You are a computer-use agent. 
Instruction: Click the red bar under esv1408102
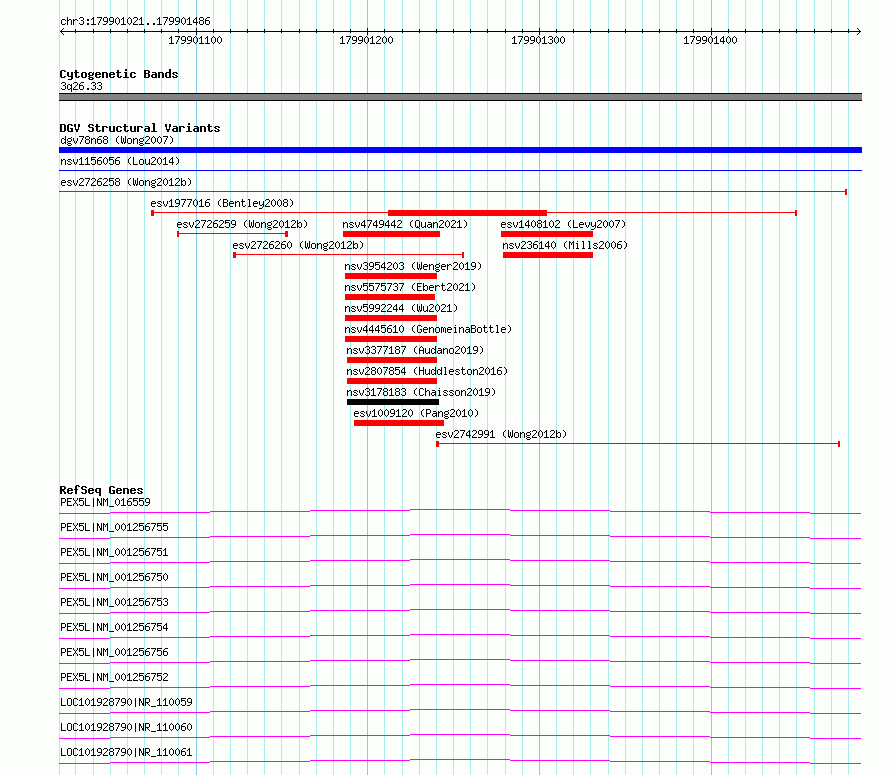[547, 234]
